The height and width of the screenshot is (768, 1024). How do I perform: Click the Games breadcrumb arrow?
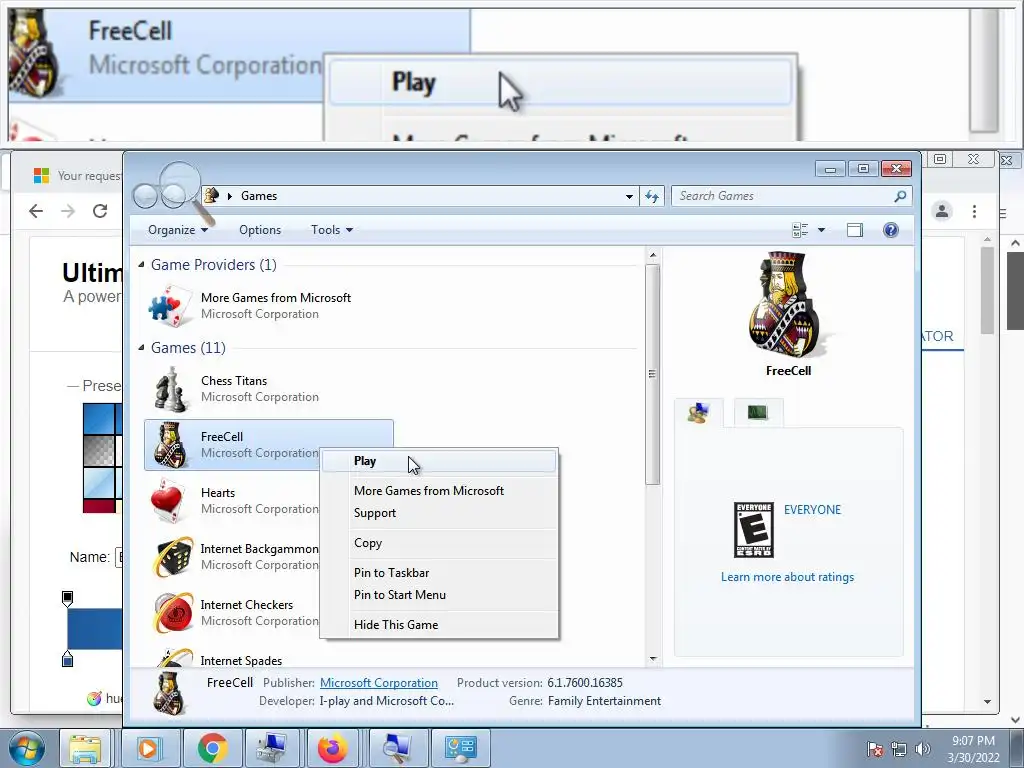click(229, 196)
